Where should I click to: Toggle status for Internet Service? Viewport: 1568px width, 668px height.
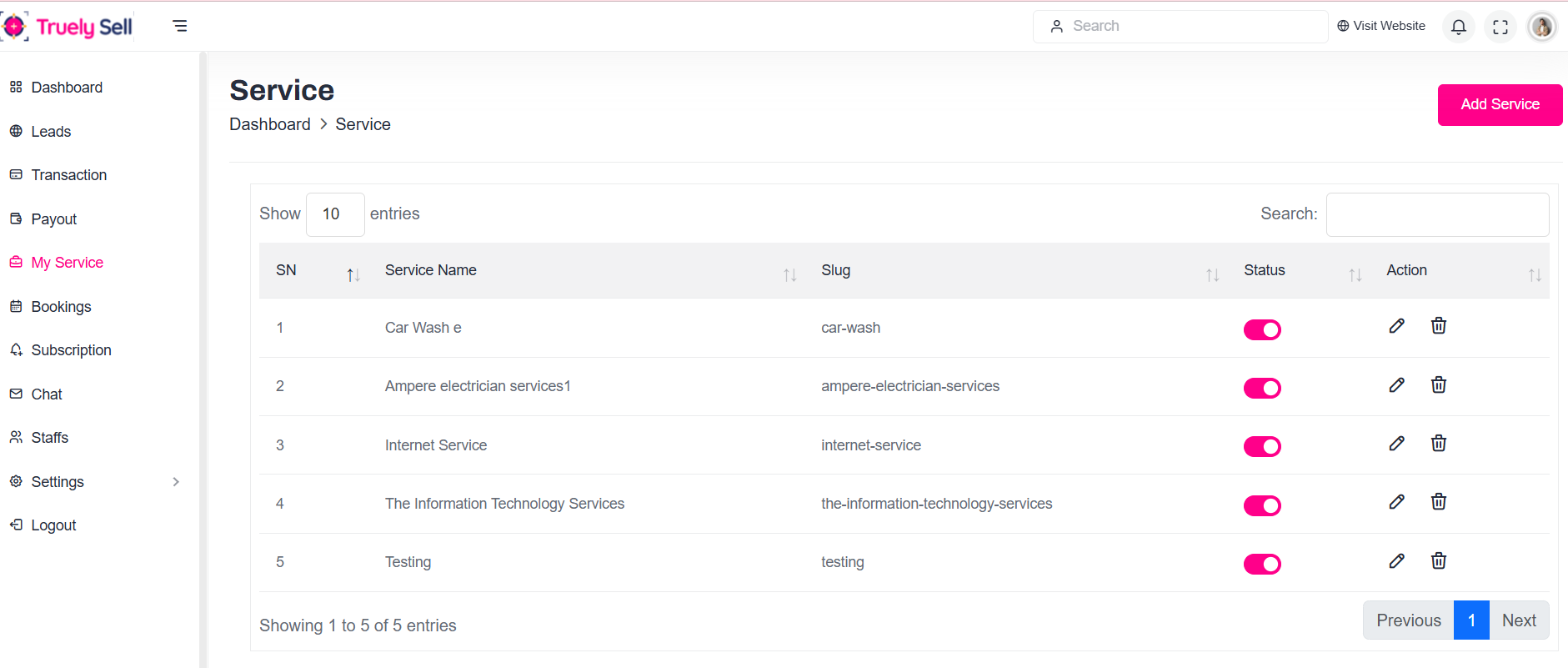coord(1262,447)
